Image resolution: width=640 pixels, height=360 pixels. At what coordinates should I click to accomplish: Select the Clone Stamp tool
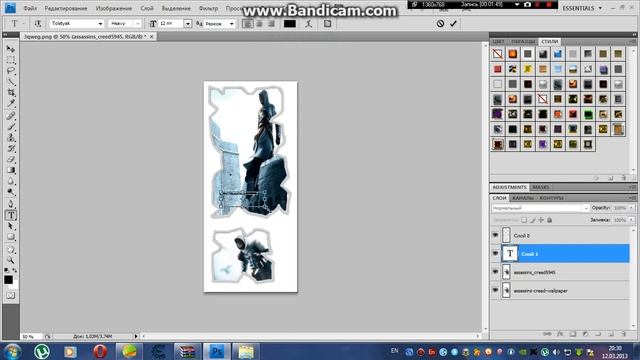pyautogui.click(x=11, y=138)
